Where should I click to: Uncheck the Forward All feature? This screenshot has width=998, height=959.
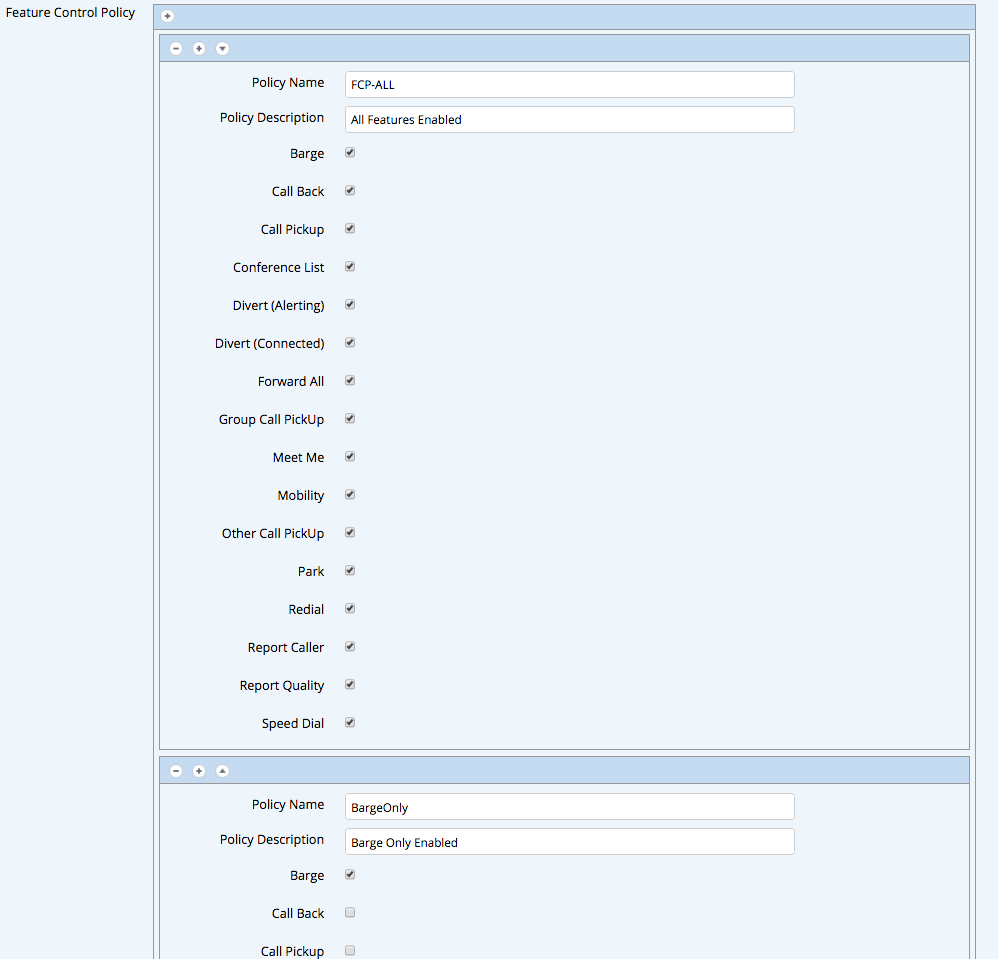[x=350, y=381]
